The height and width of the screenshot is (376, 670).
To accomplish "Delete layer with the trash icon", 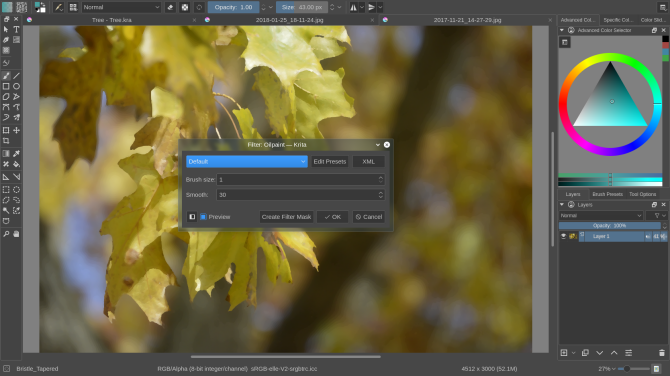I will [662, 353].
